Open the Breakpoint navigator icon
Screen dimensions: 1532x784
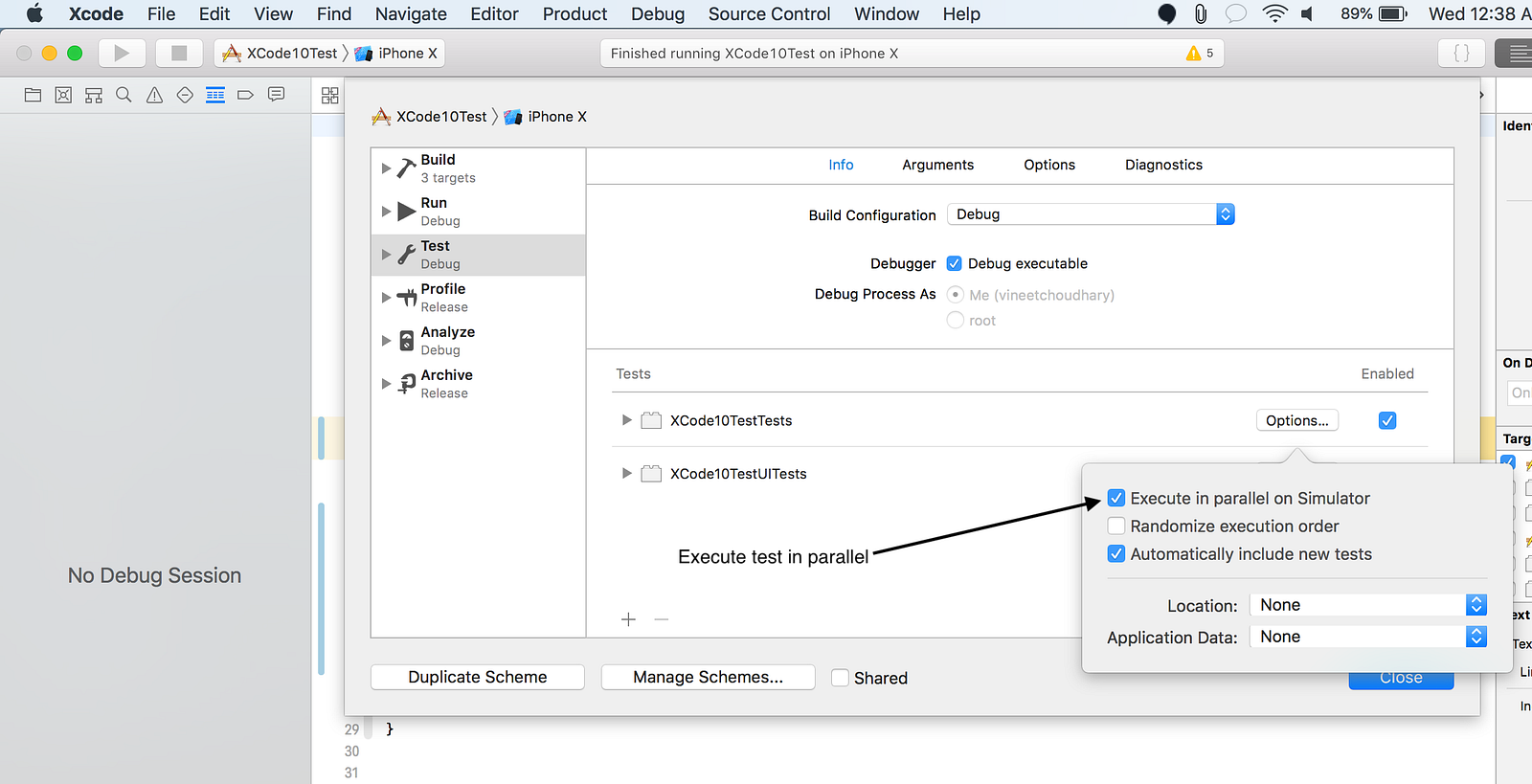coord(245,95)
